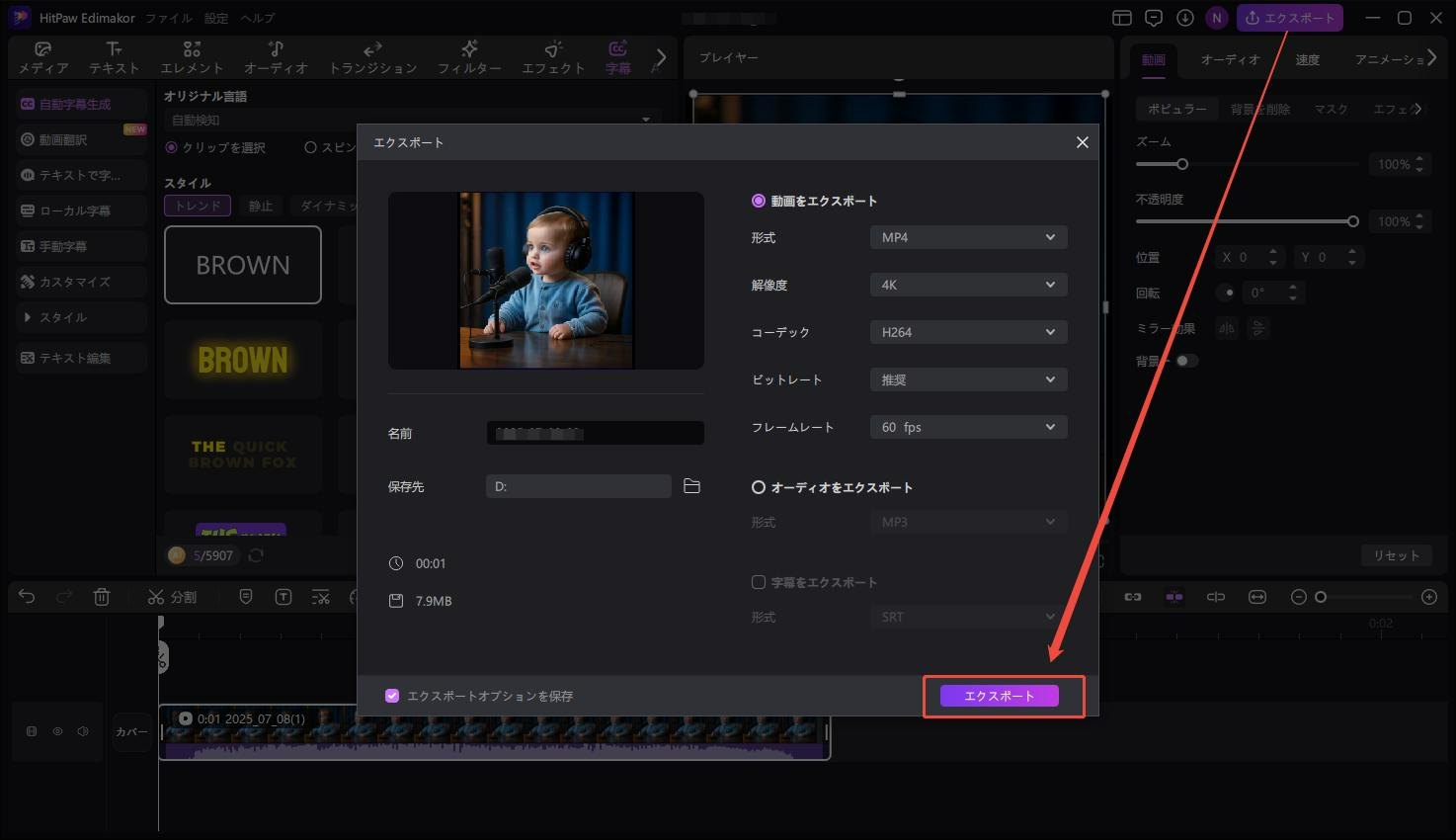The height and width of the screenshot is (840, 1456).
Task: Show more property tabs after アニメーション
Action: click(x=1431, y=58)
